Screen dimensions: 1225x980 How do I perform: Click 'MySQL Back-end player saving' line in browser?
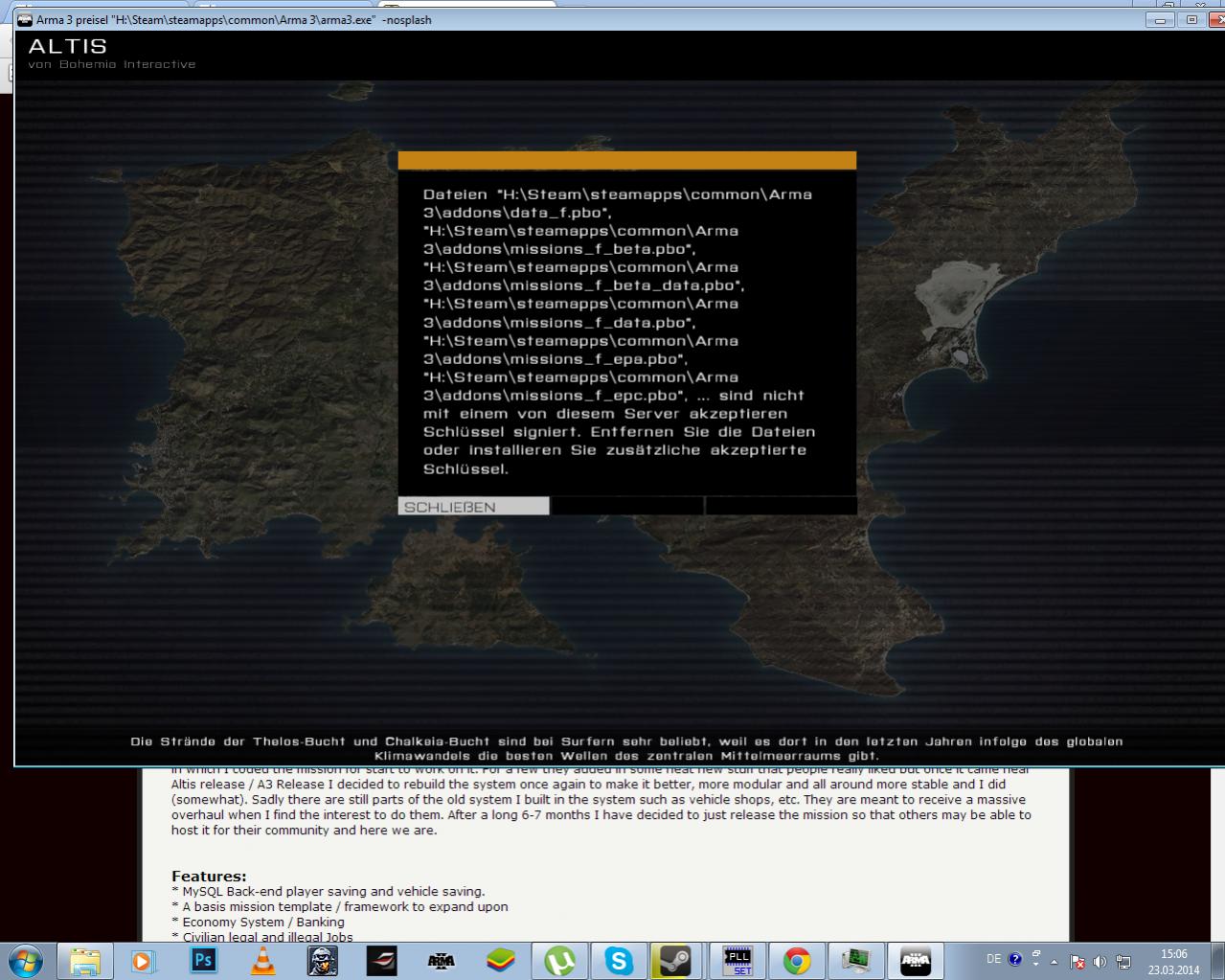tap(329, 891)
